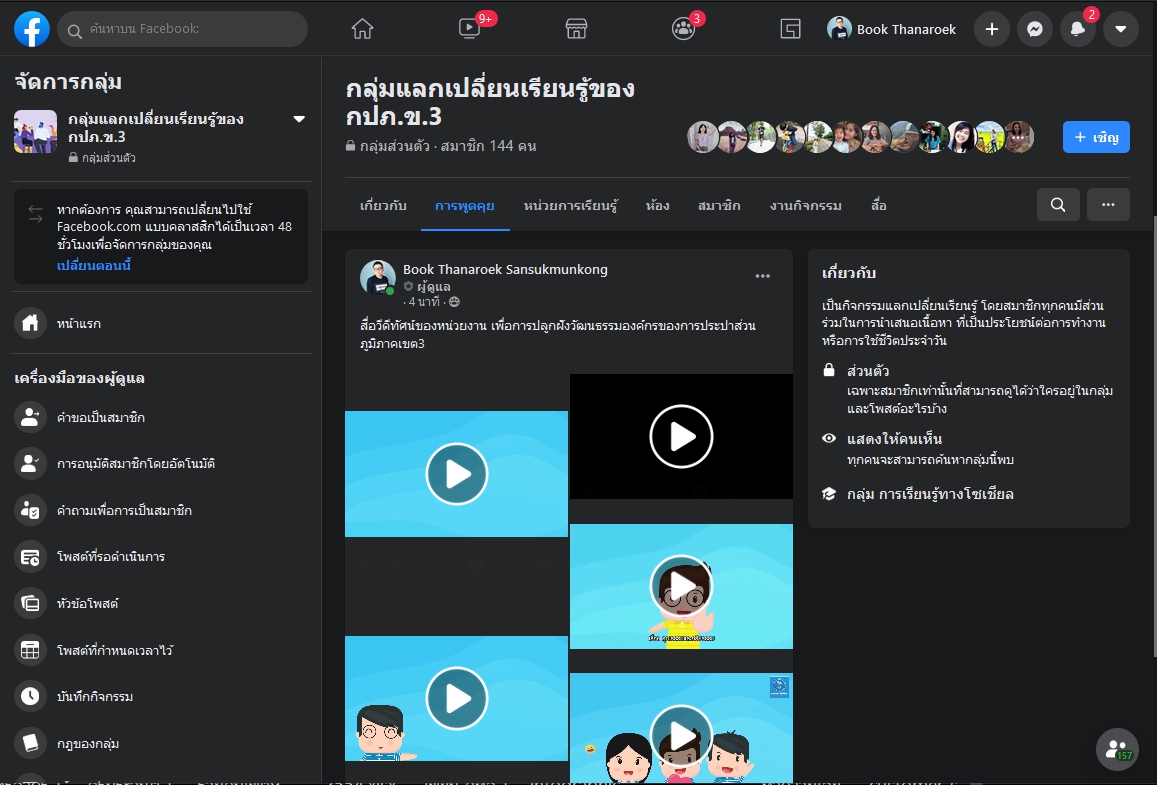The width and height of the screenshot is (1157, 785).
Task: Open the Watch video icon
Action: 470,29
